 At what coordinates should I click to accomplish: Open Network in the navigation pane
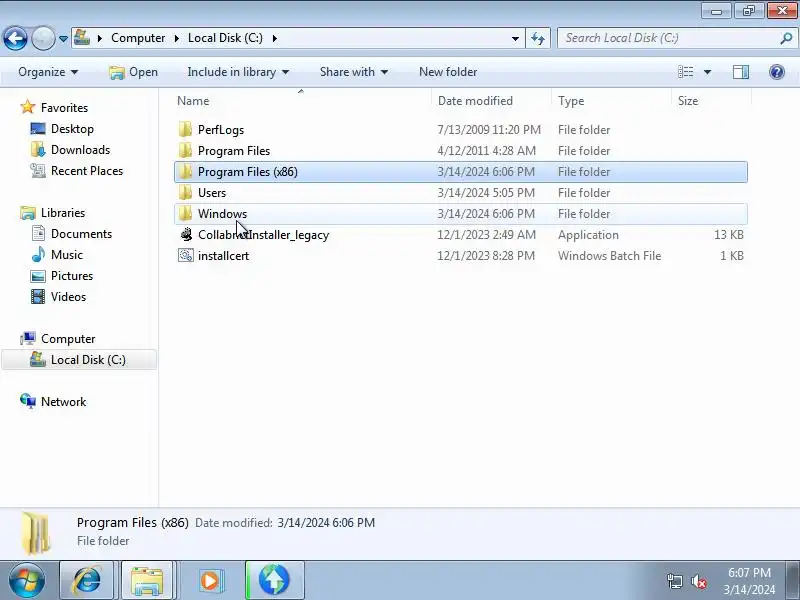coord(63,402)
